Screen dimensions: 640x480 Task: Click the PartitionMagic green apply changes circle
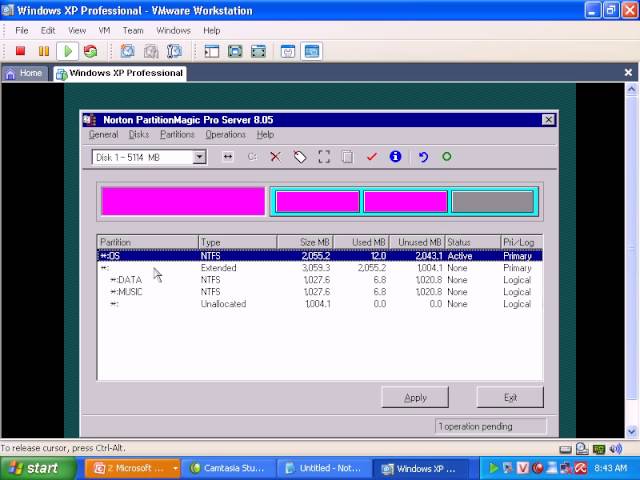(x=447, y=156)
